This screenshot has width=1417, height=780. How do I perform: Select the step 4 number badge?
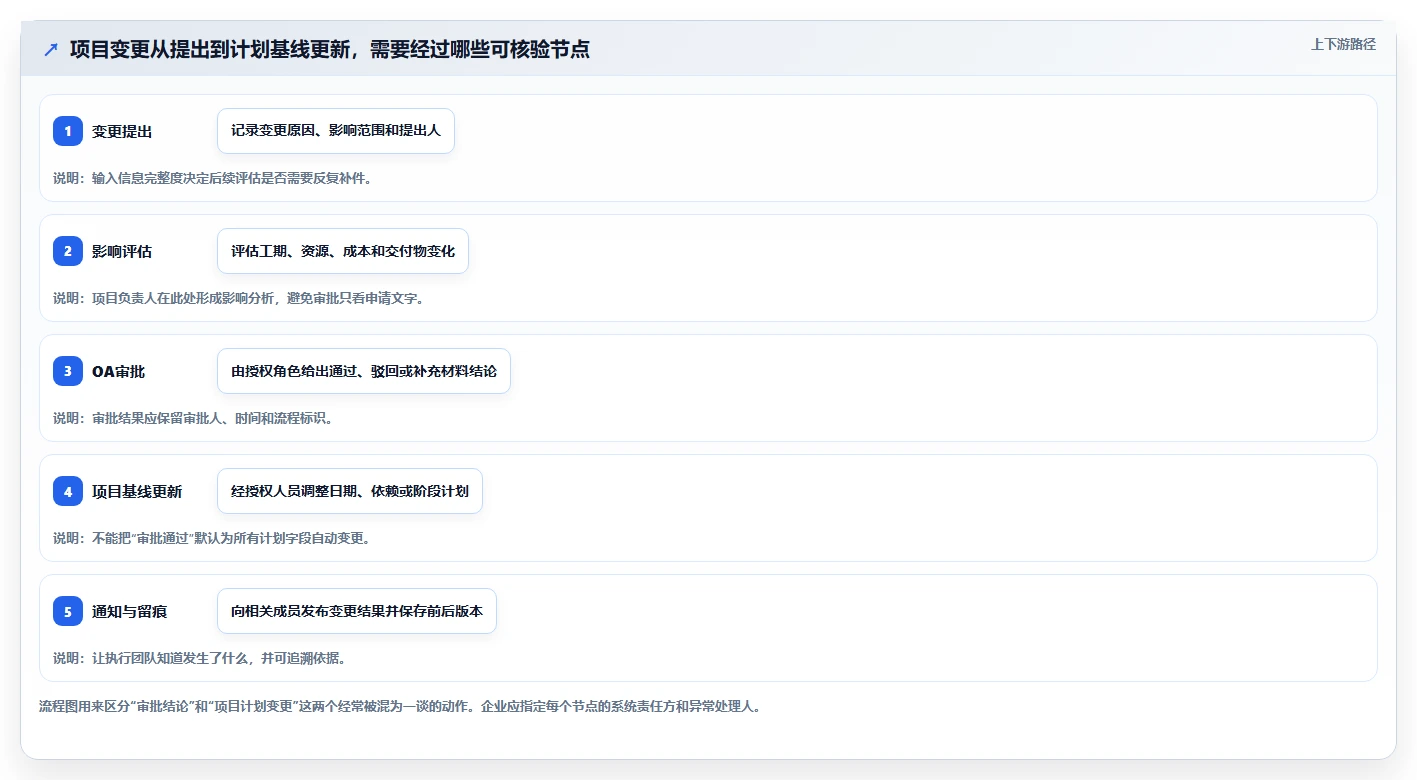click(68, 491)
